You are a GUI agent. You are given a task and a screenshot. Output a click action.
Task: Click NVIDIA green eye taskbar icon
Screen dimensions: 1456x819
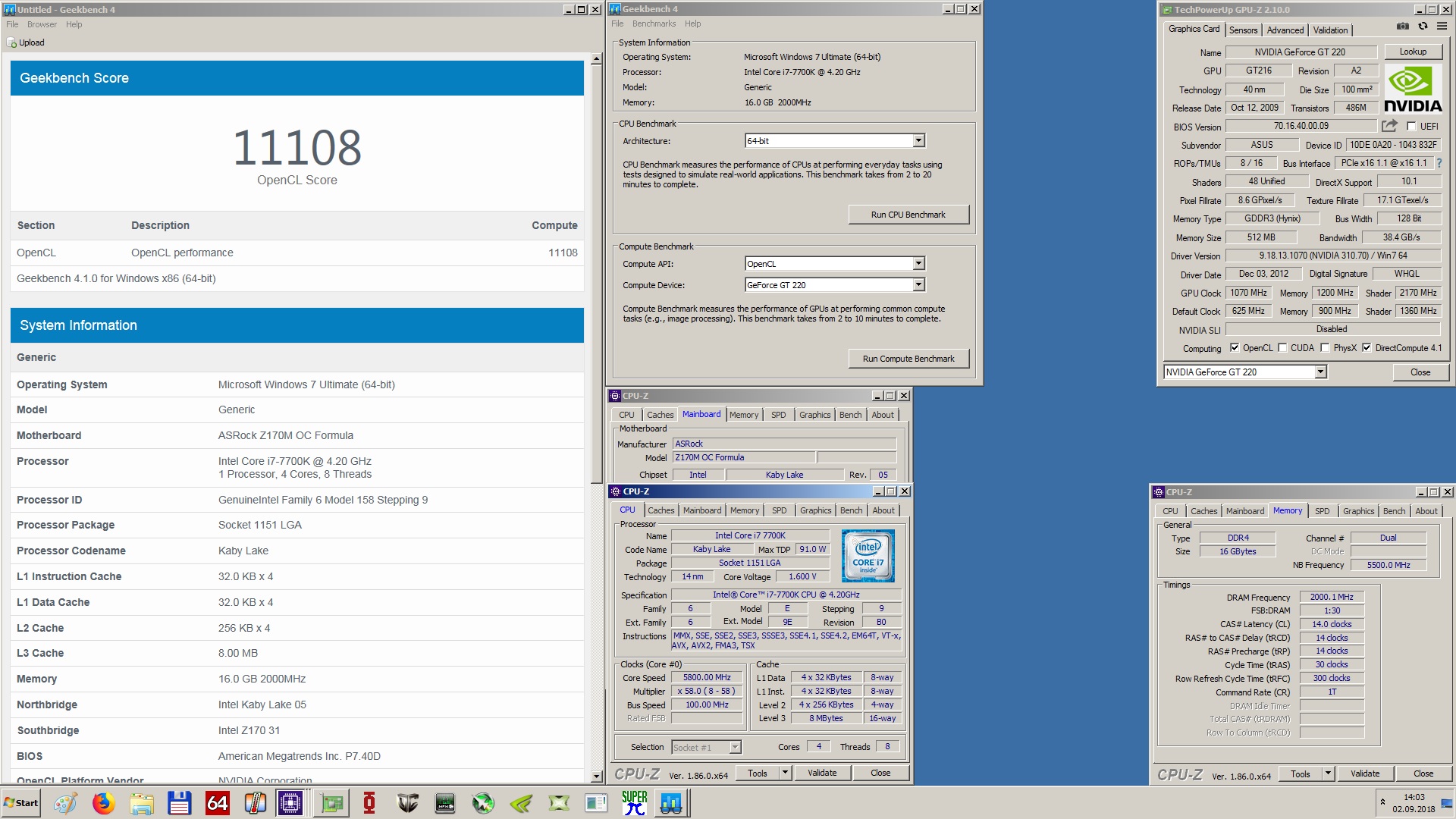[x=521, y=803]
